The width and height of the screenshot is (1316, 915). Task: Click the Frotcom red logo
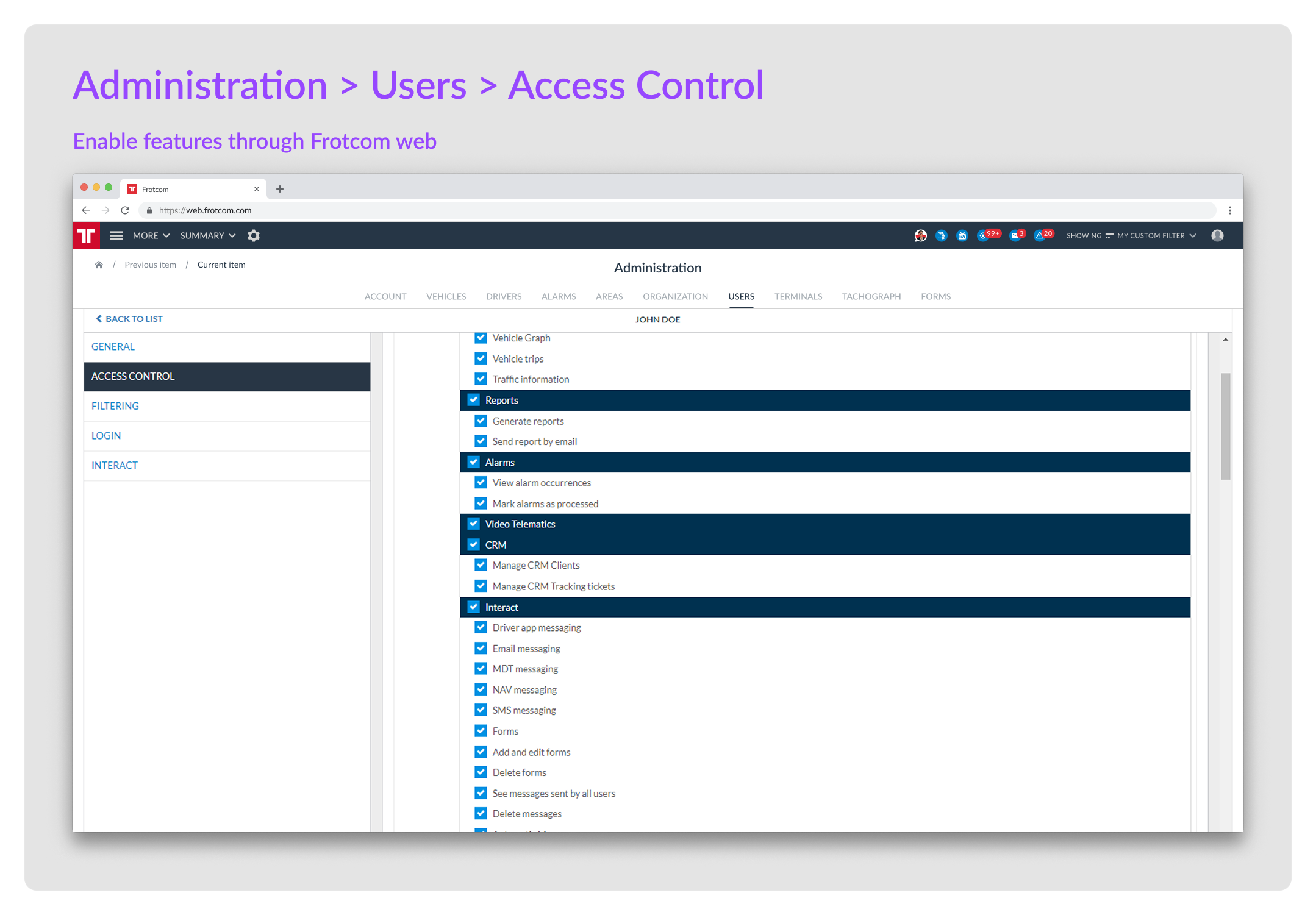[x=87, y=235]
